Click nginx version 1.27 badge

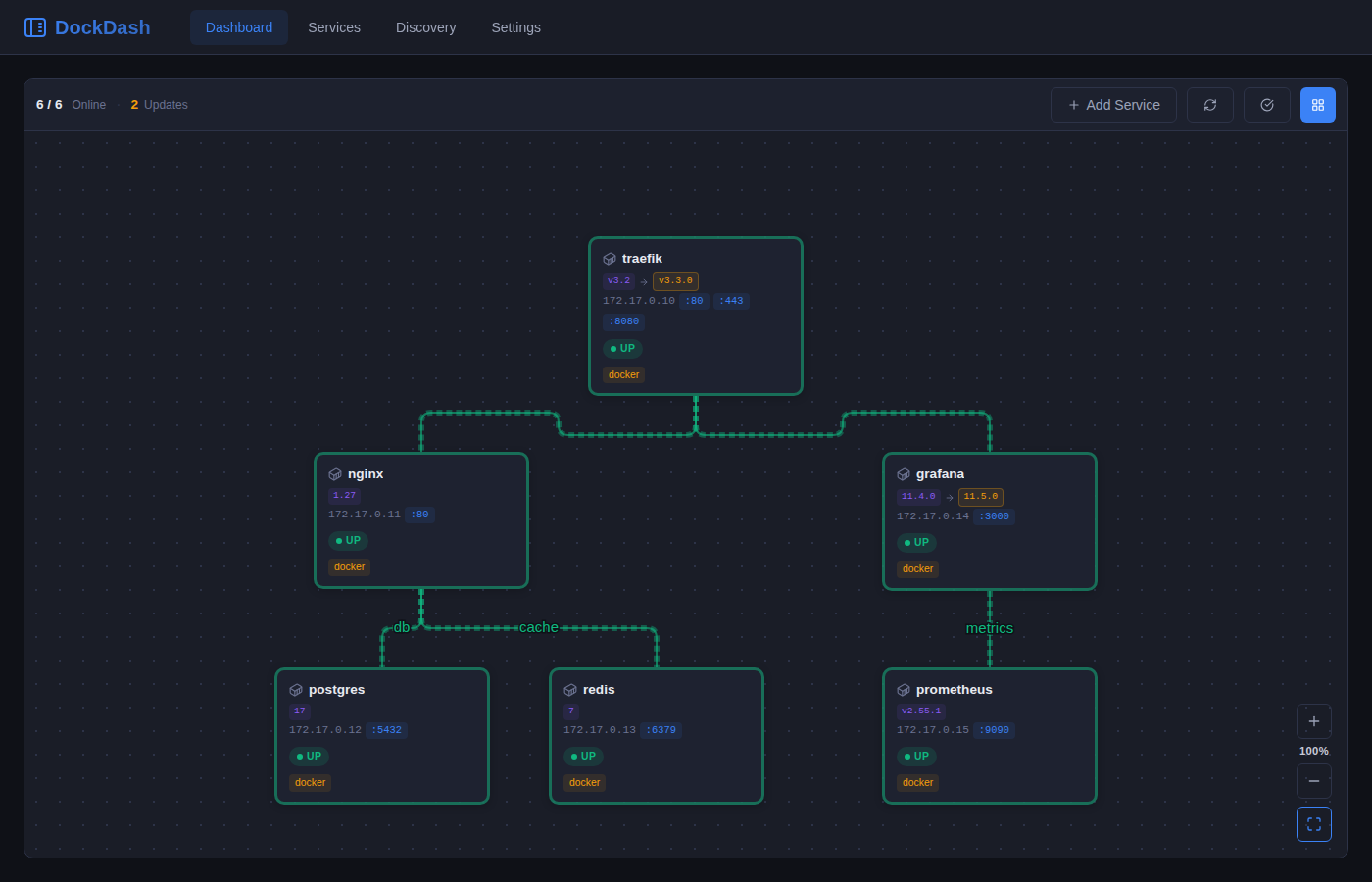344,496
